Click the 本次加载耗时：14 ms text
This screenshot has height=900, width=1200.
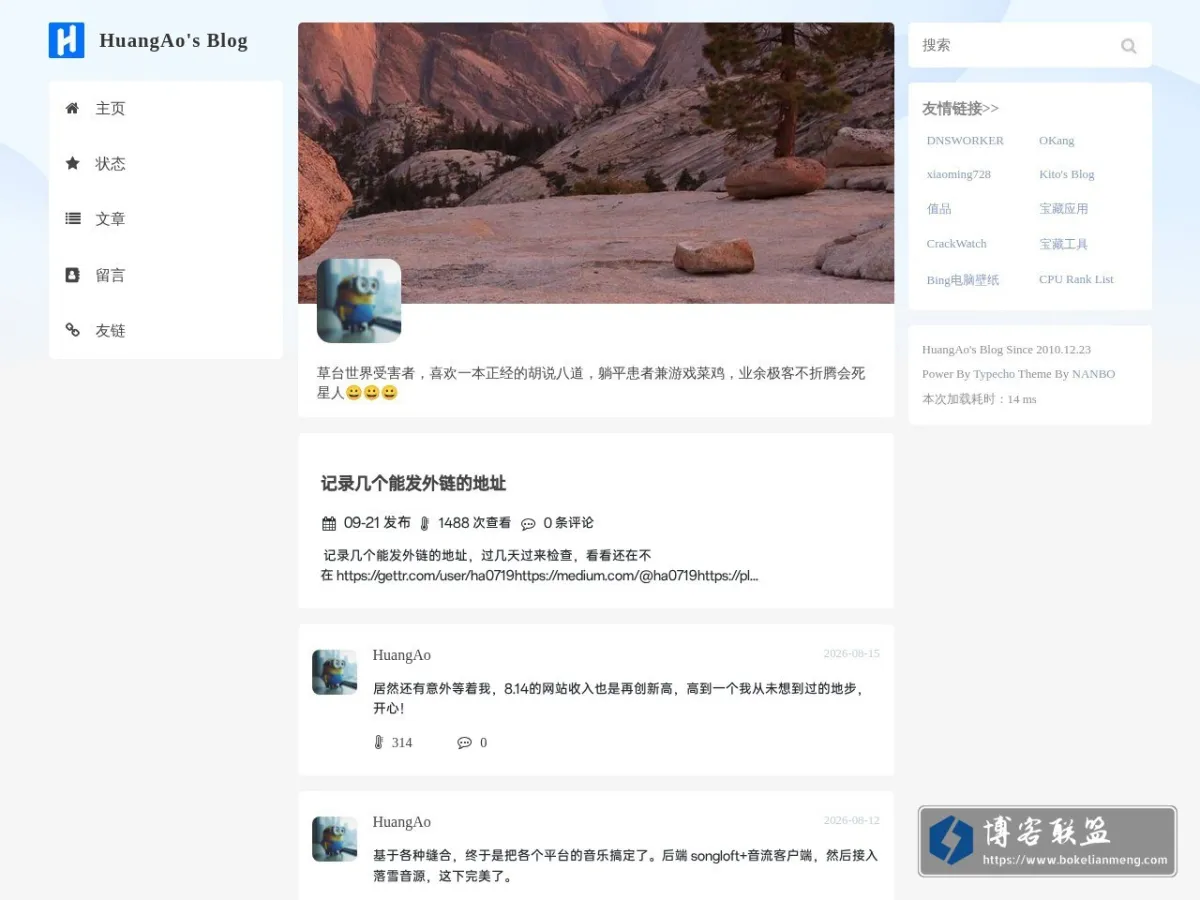979,399
